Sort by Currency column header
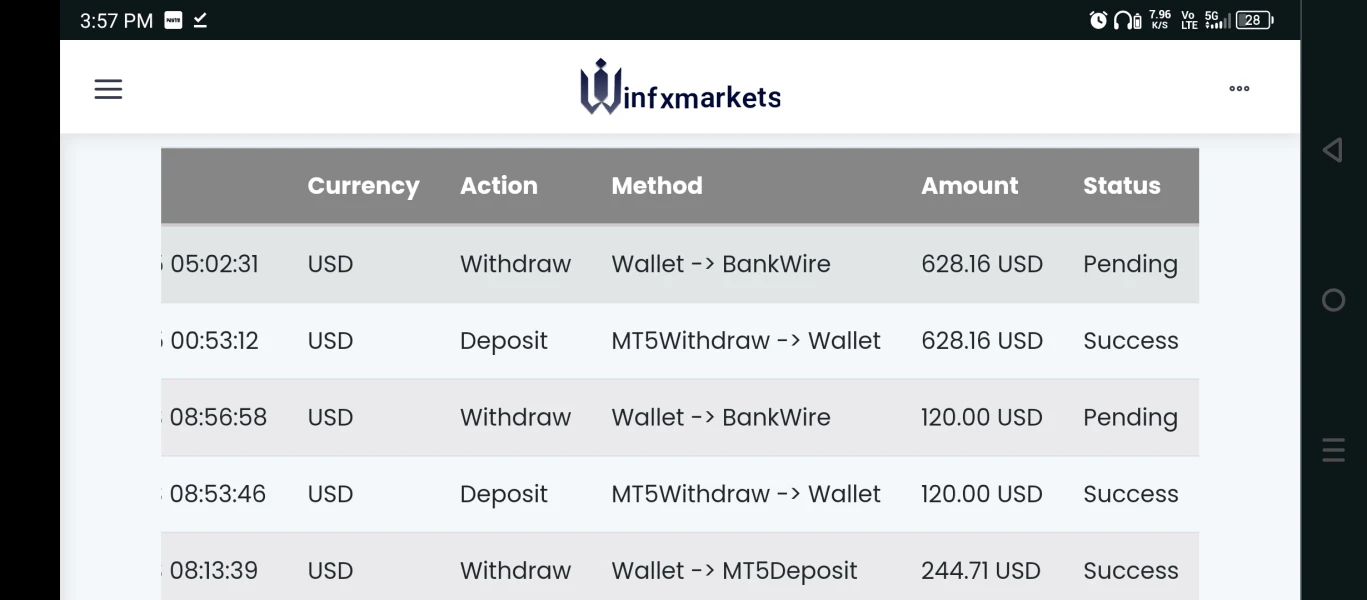1367x600 pixels. [363, 186]
